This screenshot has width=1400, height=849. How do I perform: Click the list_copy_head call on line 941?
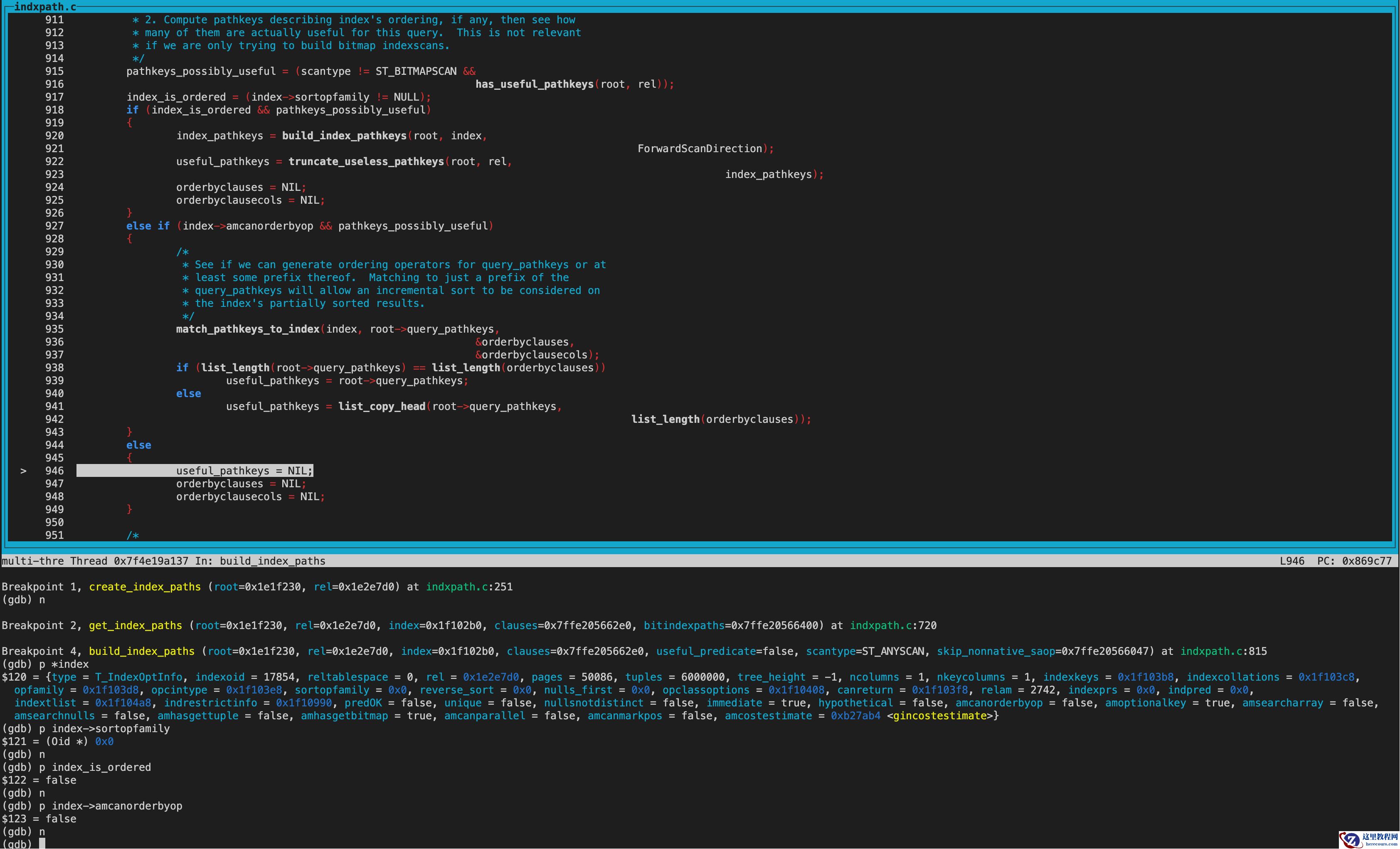click(x=382, y=406)
